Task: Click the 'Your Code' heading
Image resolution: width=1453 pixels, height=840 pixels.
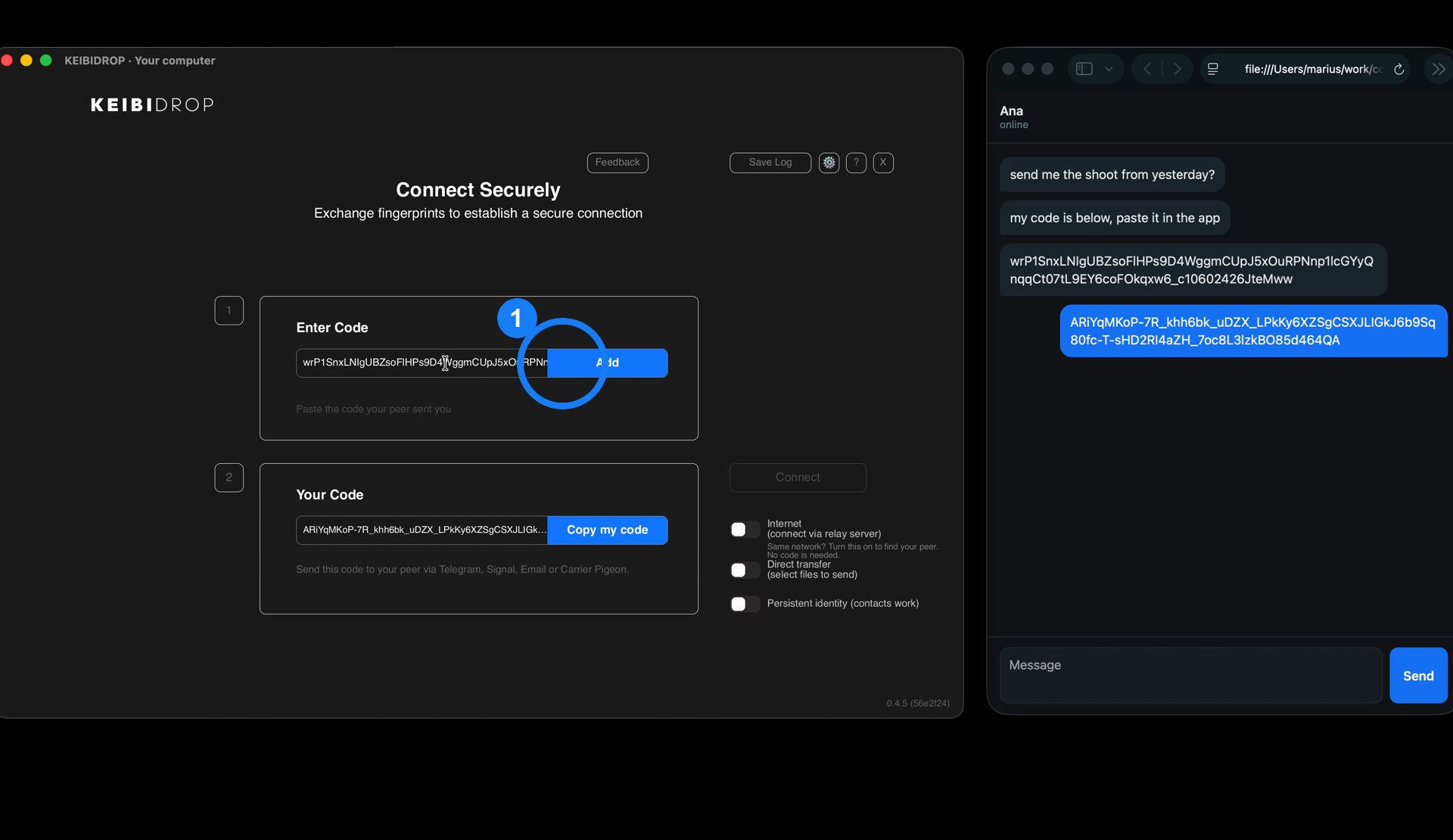Action: point(330,495)
